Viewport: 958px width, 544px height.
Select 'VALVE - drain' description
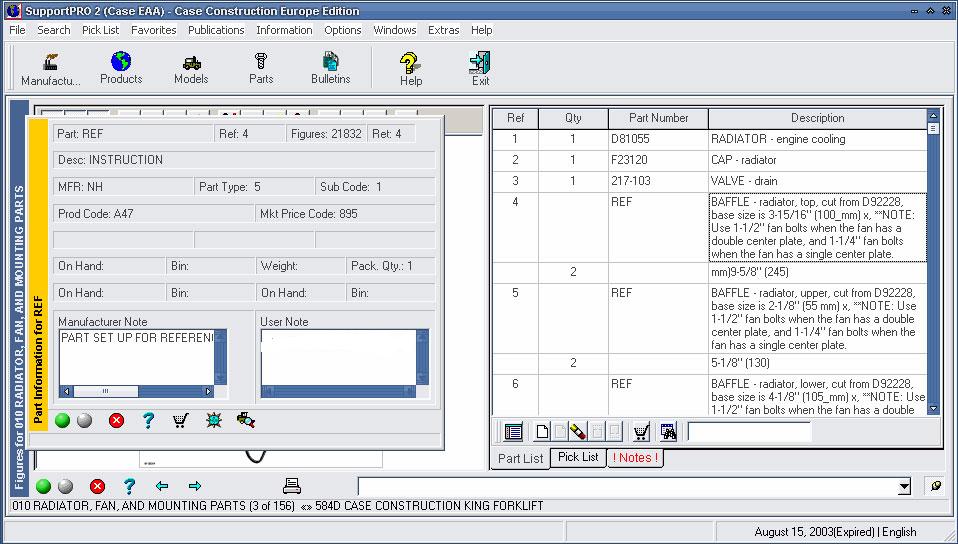[817, 181]
